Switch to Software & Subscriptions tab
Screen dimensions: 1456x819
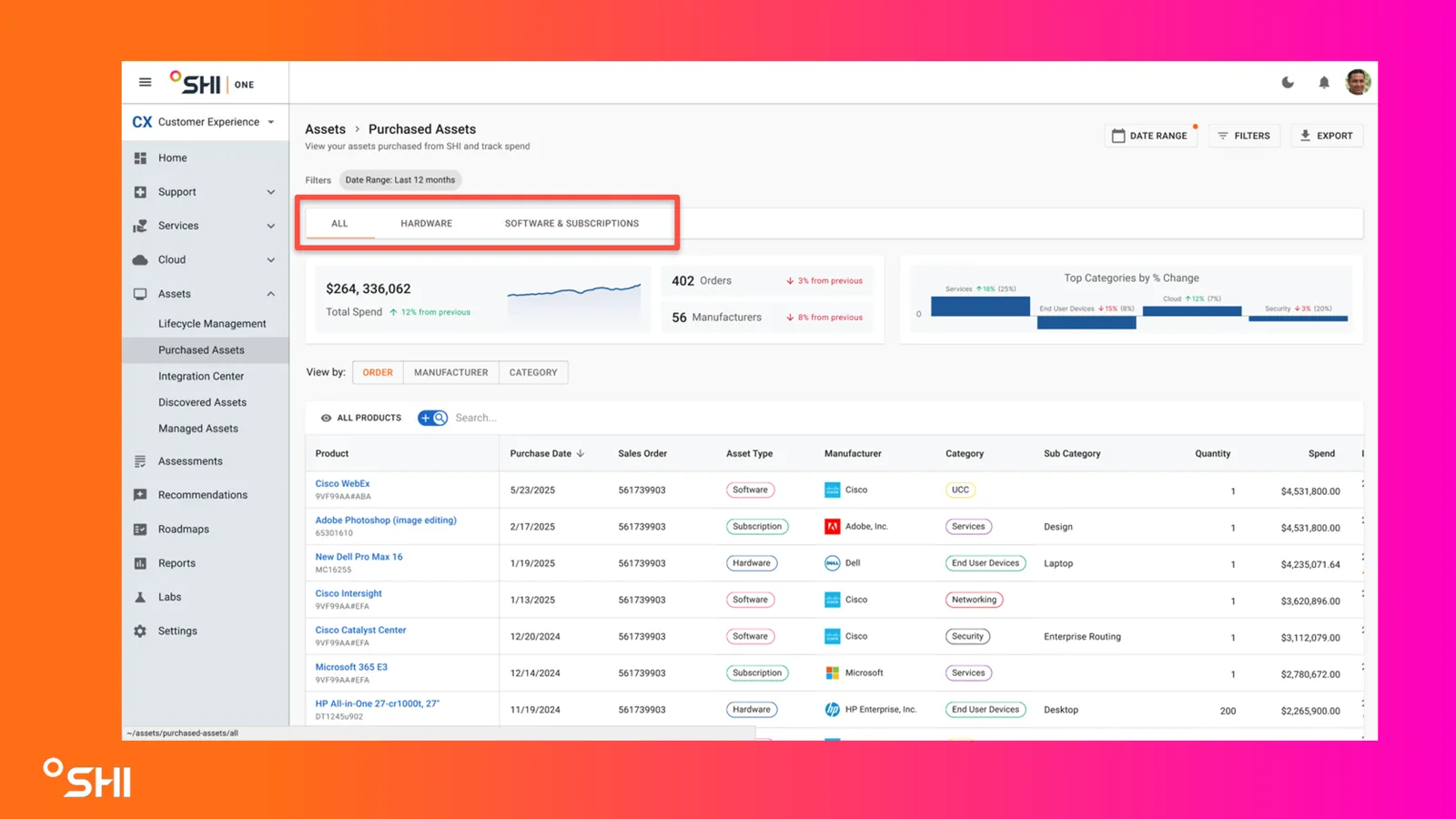(x=571, y=223)
